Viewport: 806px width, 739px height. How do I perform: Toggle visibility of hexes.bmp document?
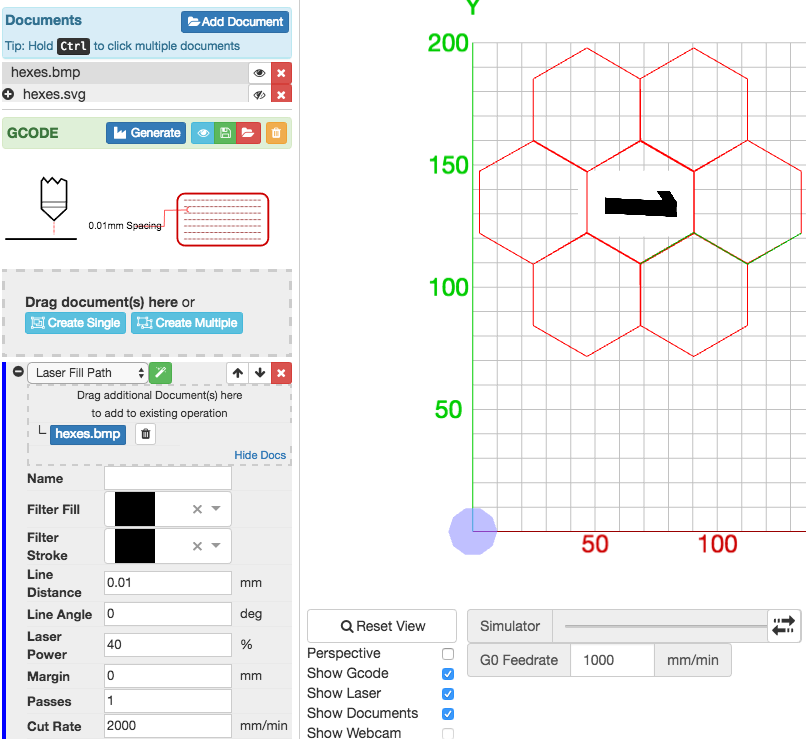tap(260, 73)
